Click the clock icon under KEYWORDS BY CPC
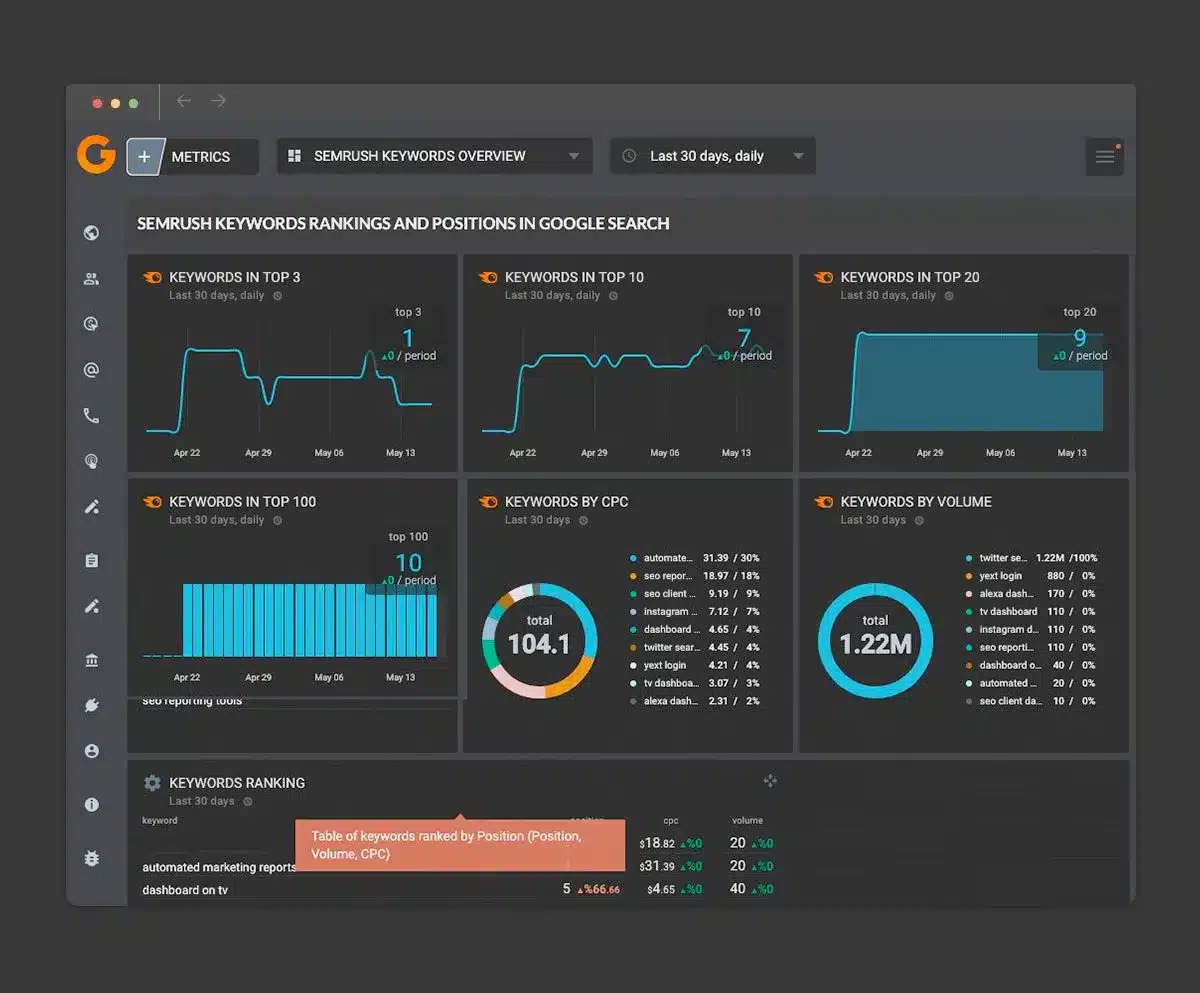The height and width of the screenshot is (993, 1200). point(583,521)
